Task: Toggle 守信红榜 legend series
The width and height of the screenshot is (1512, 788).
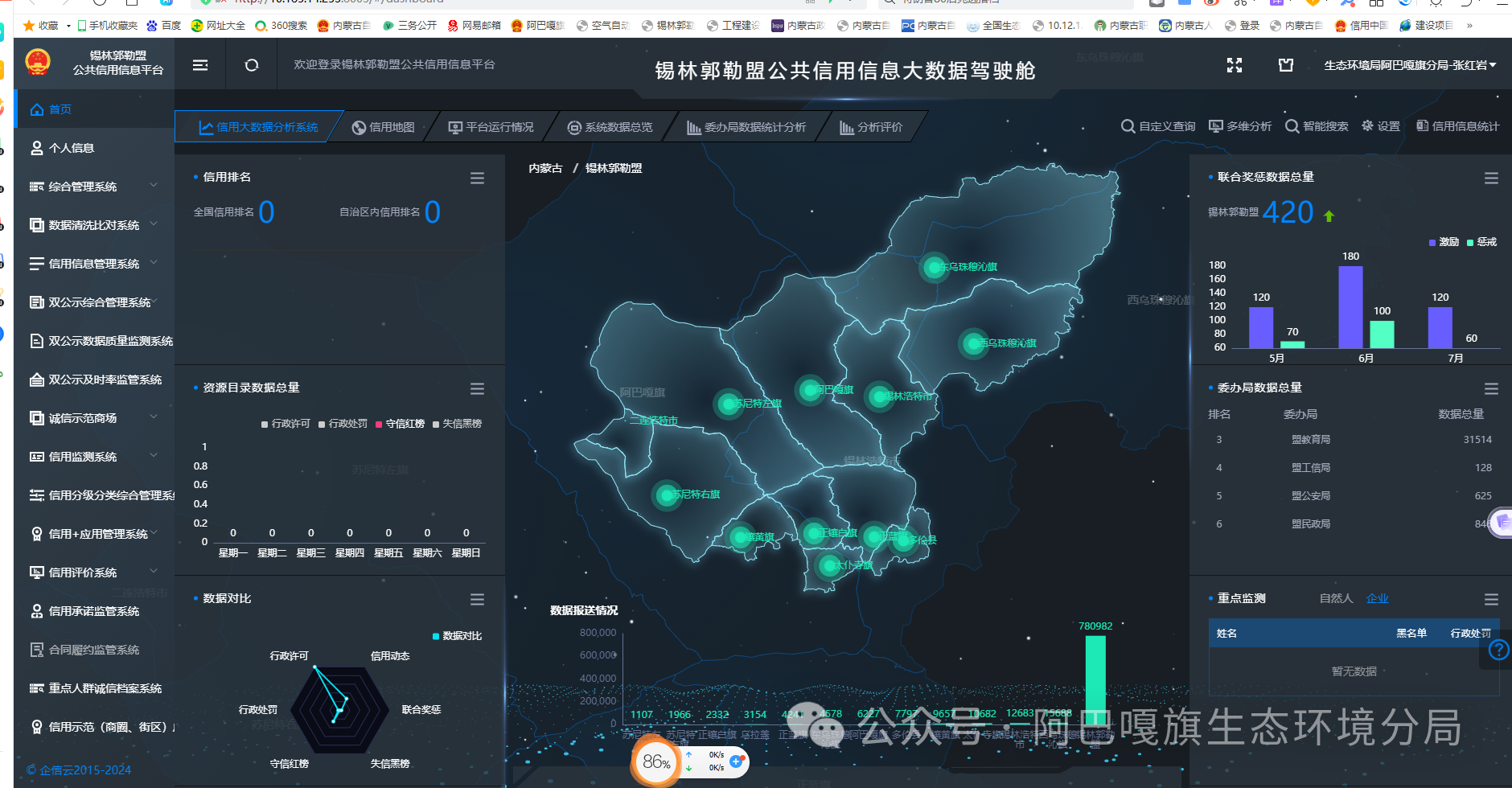Action: [399, 424]
